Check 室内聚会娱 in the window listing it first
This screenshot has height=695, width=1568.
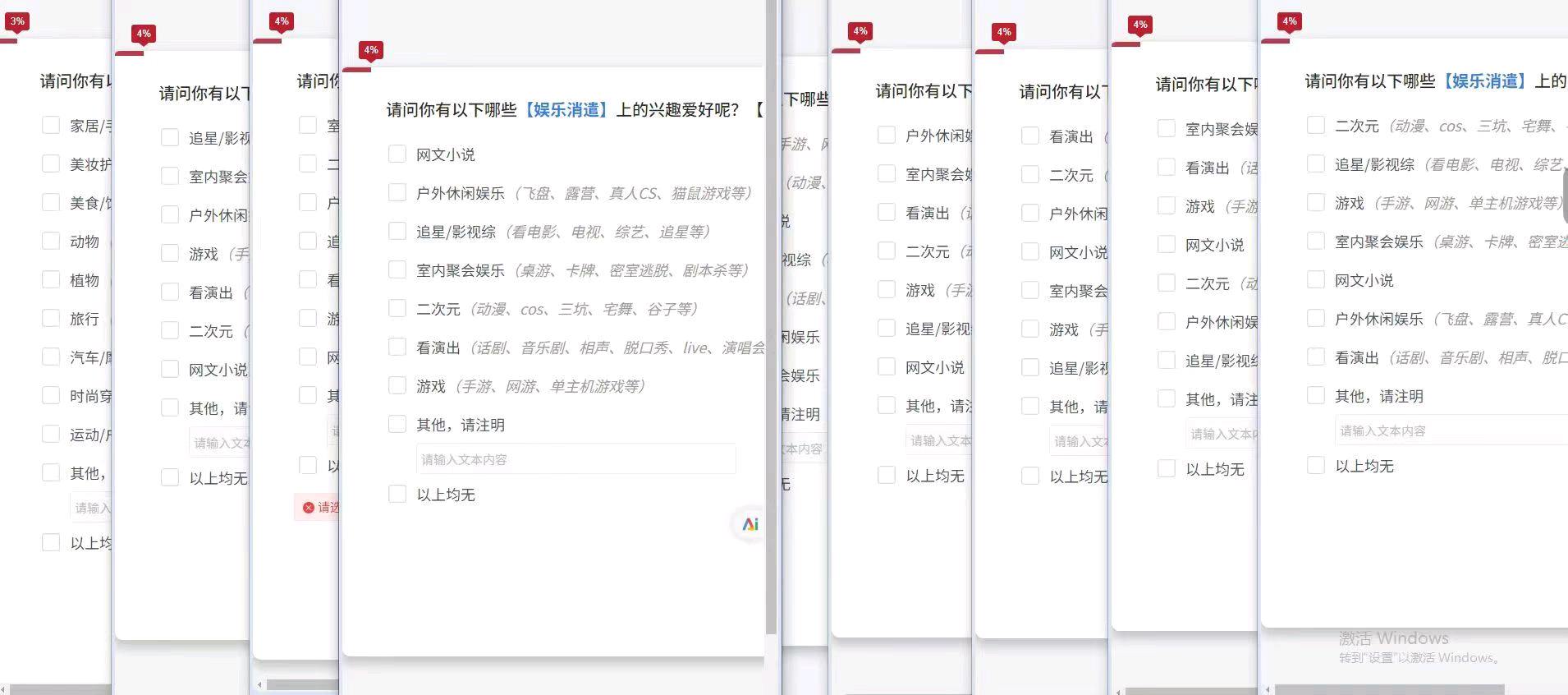[x=1167, y=128]
